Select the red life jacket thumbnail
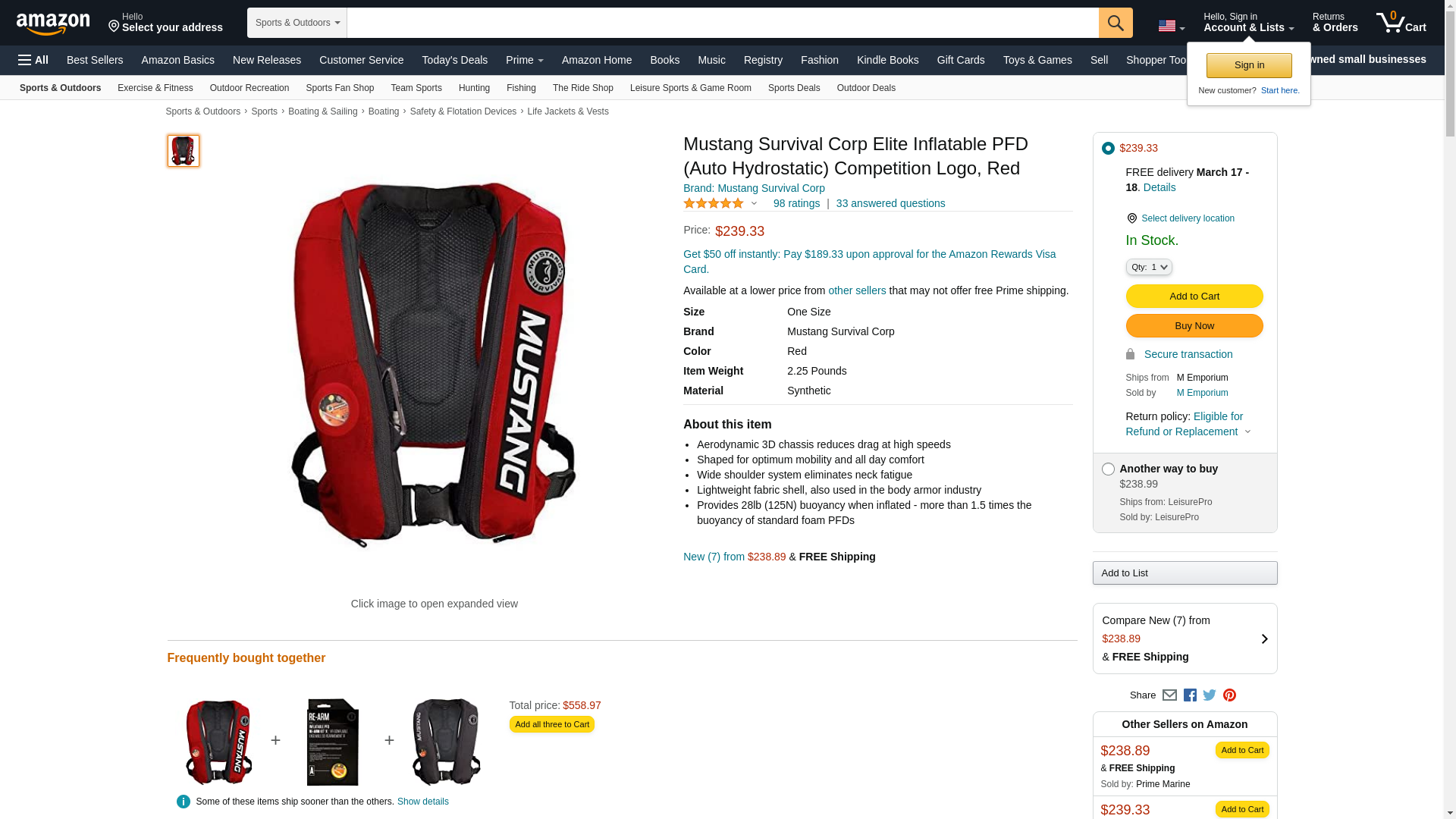This screenshot has width=1456, height=819. 184,151
